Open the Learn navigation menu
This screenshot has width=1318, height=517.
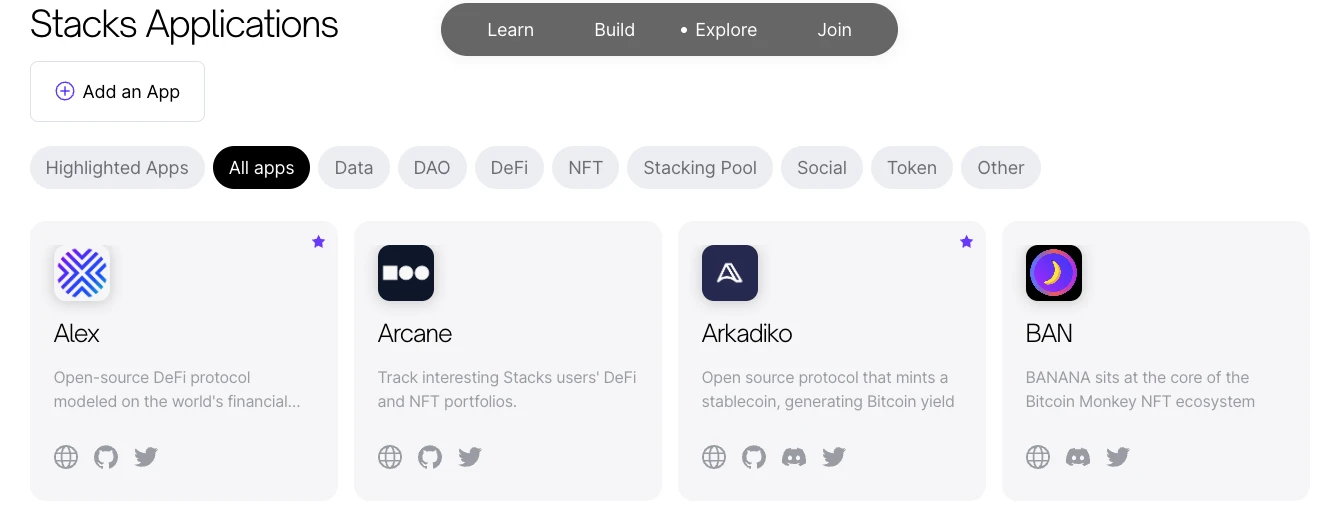coord(510,30)
